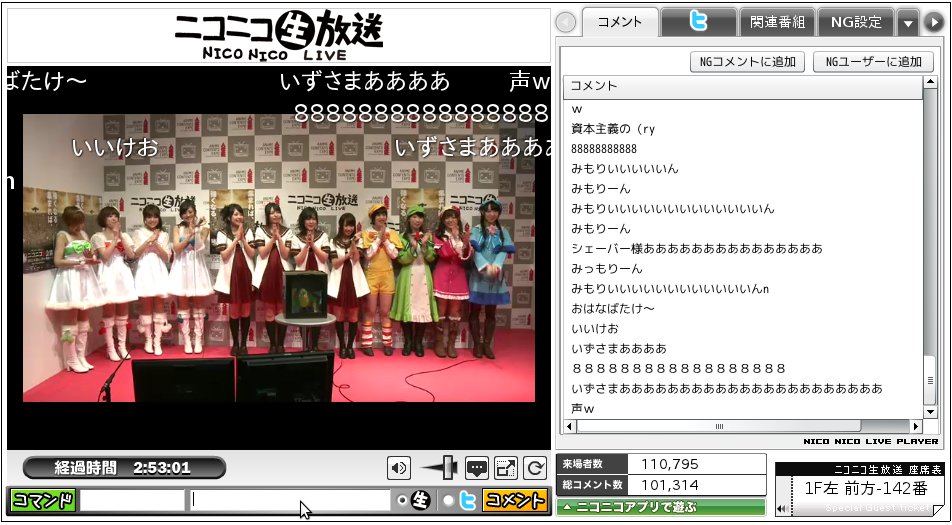This screenshot has height=525, width=952.
Task: Click the NGコメントに追加 button
Action: 747,62
